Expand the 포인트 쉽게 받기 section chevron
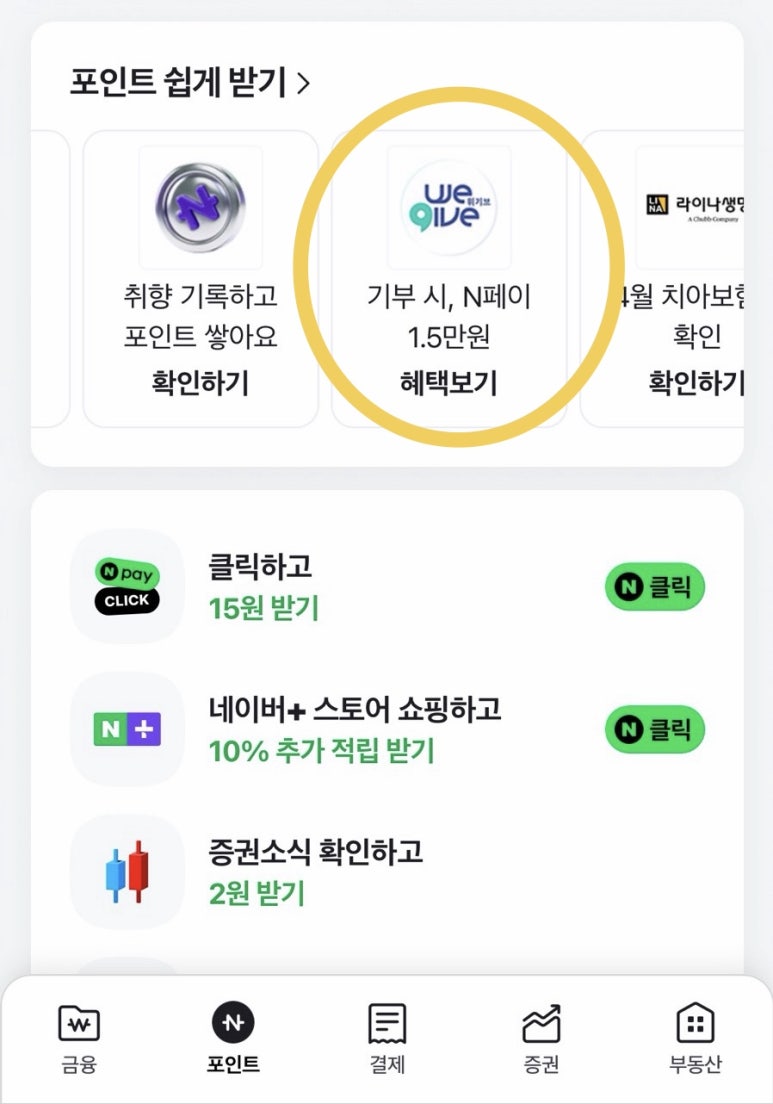773x1104 pixels. pyautogui.click(x=304, y=84)
